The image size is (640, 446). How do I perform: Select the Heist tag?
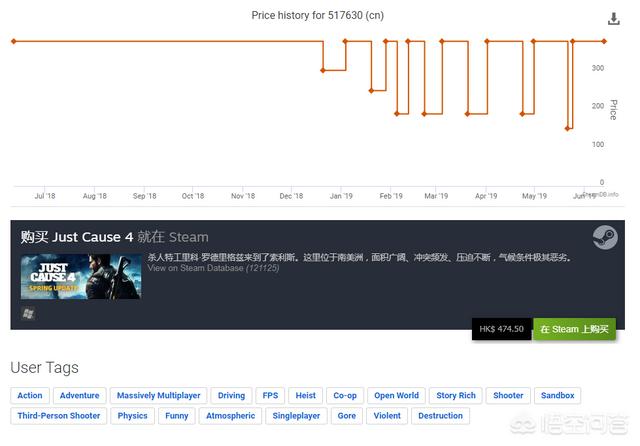click(x=305, y=395)
